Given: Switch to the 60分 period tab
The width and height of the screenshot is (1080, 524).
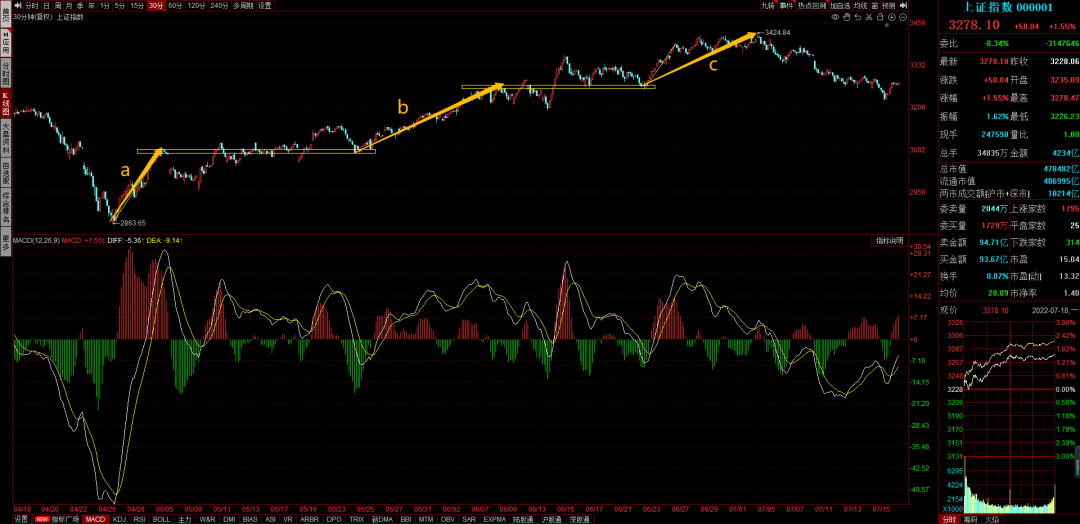Looking at the screenshot, I should point(175,5).
